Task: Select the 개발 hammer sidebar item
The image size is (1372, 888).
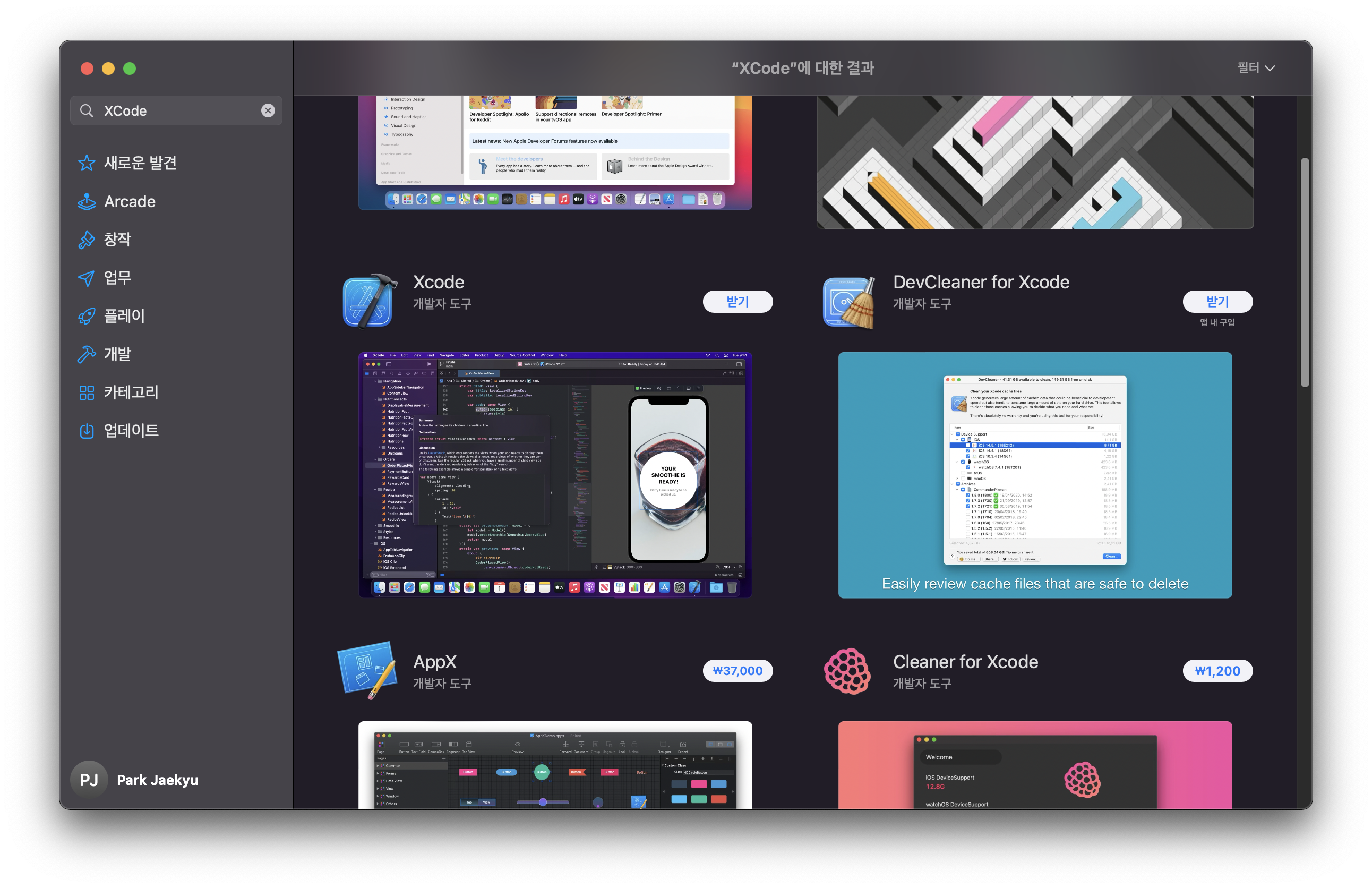Action: coord(117,354)
